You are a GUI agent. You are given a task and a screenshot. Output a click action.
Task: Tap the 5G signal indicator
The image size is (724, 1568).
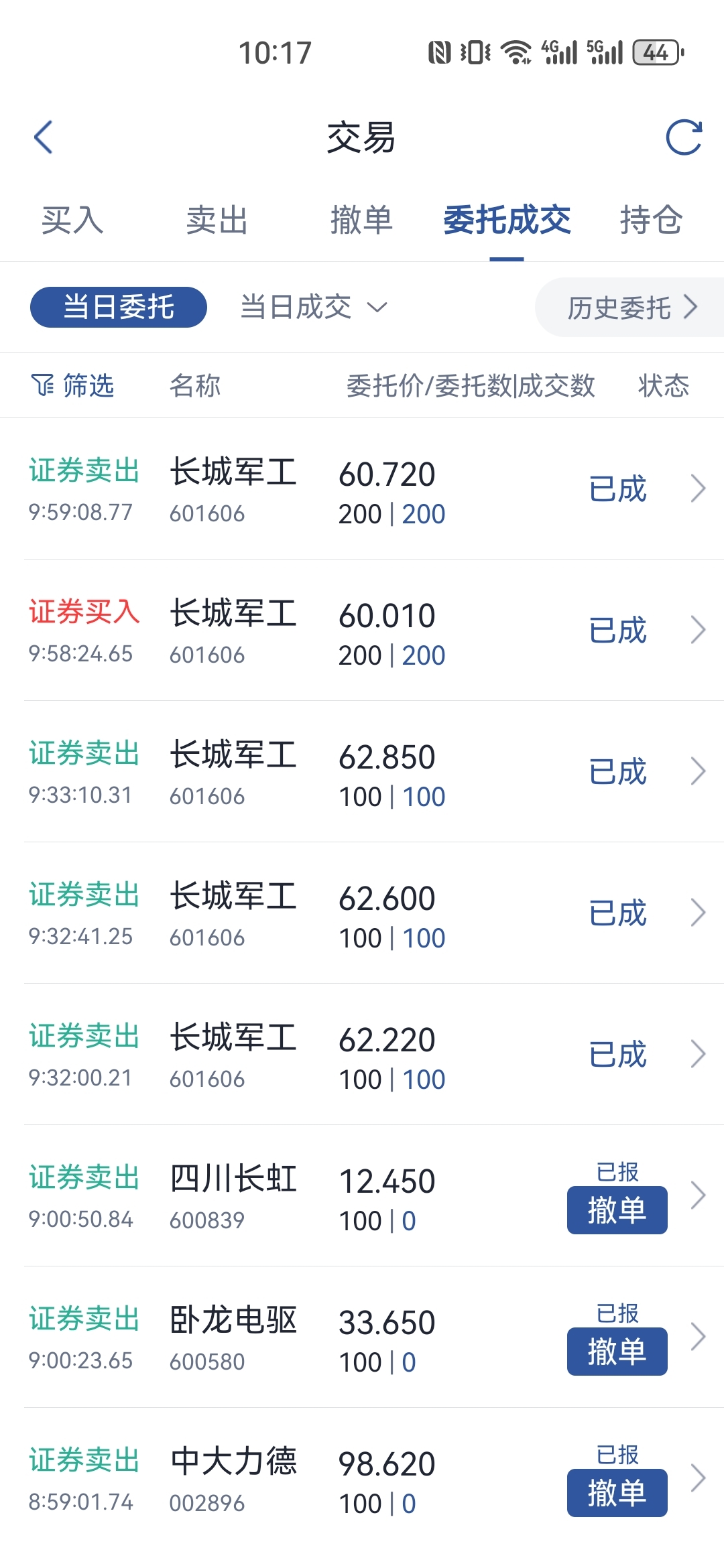pos(605,52)
